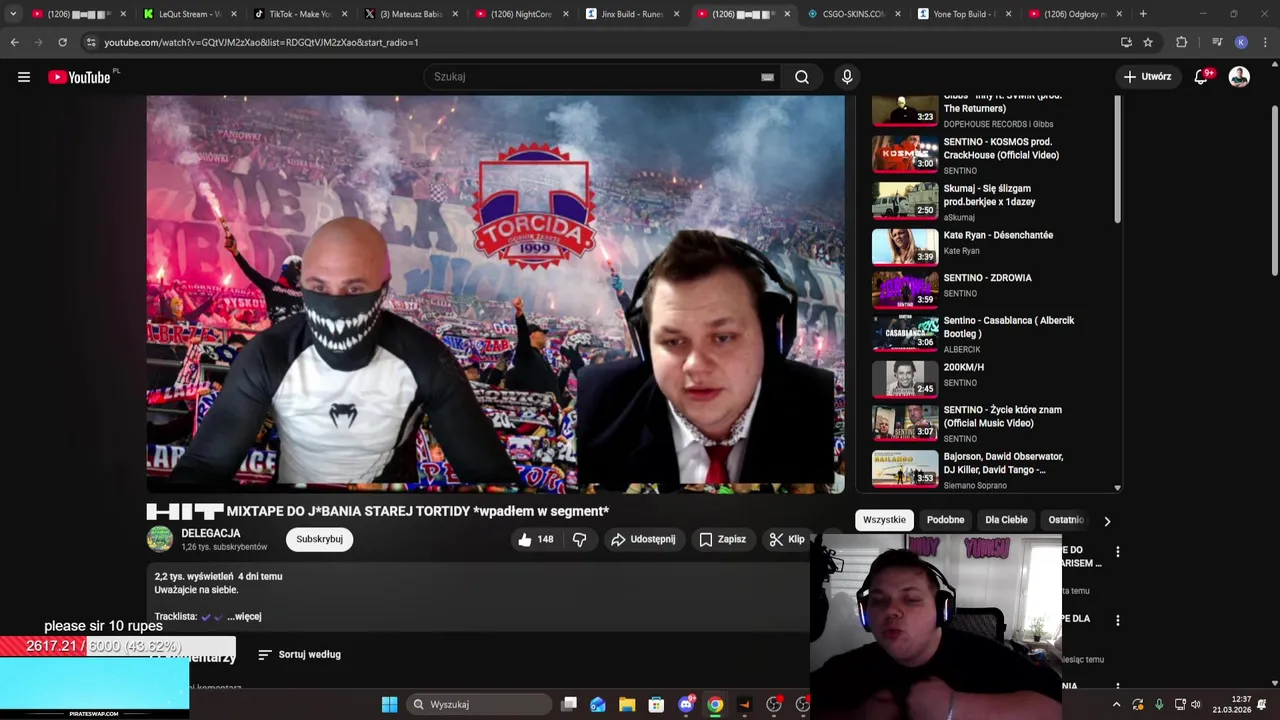This screenshot has height=720, width=1280.
Task: Like the video with thumbs up
Action: click(535, 539)
